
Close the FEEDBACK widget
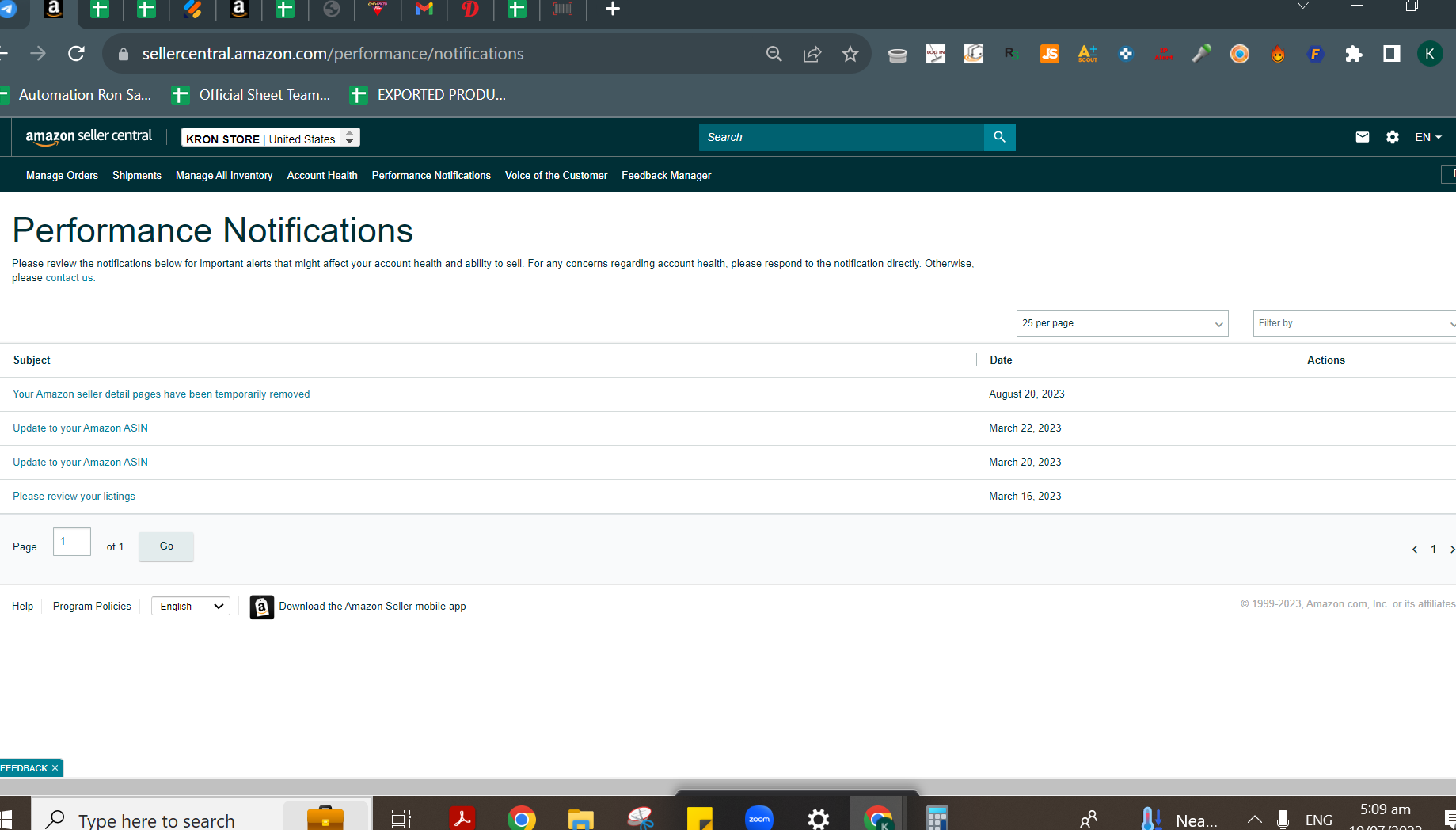55,768
